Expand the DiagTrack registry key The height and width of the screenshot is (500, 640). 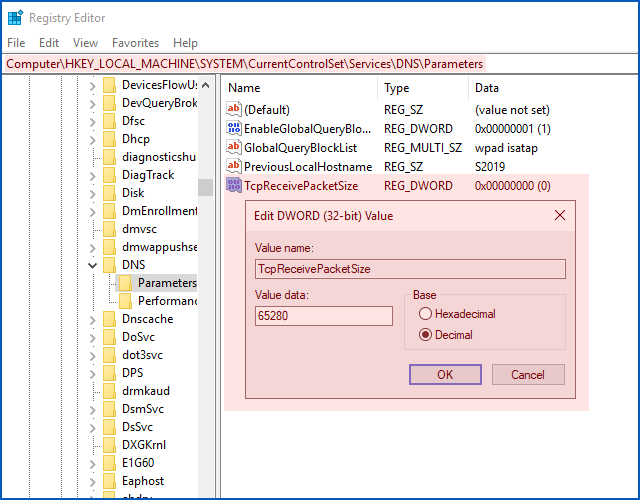click(93, 176)
